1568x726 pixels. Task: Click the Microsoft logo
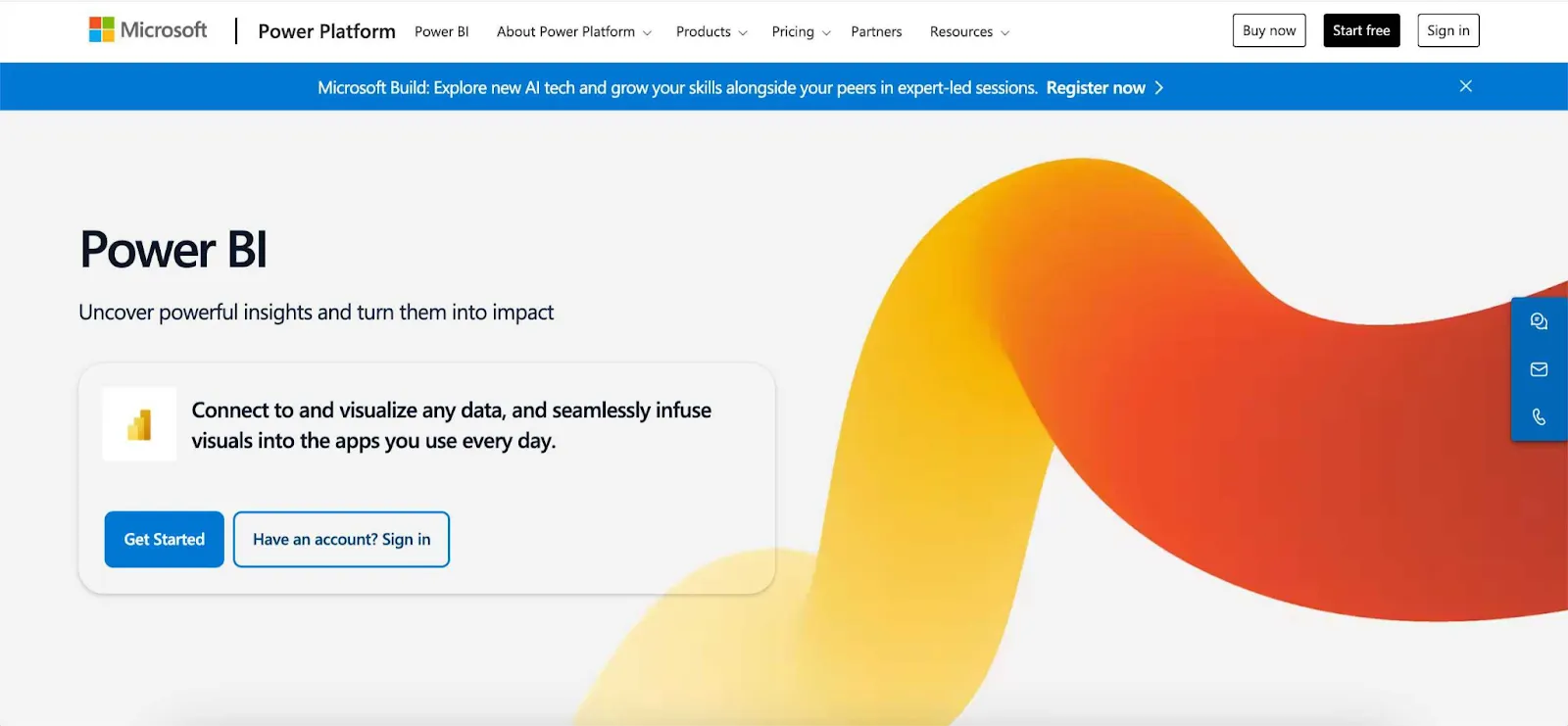point(148,30)
